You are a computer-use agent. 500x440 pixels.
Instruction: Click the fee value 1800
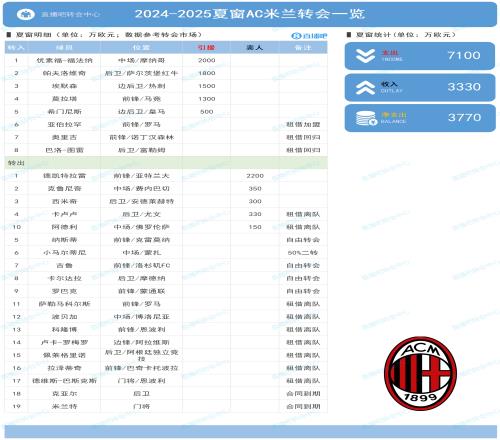207,73
